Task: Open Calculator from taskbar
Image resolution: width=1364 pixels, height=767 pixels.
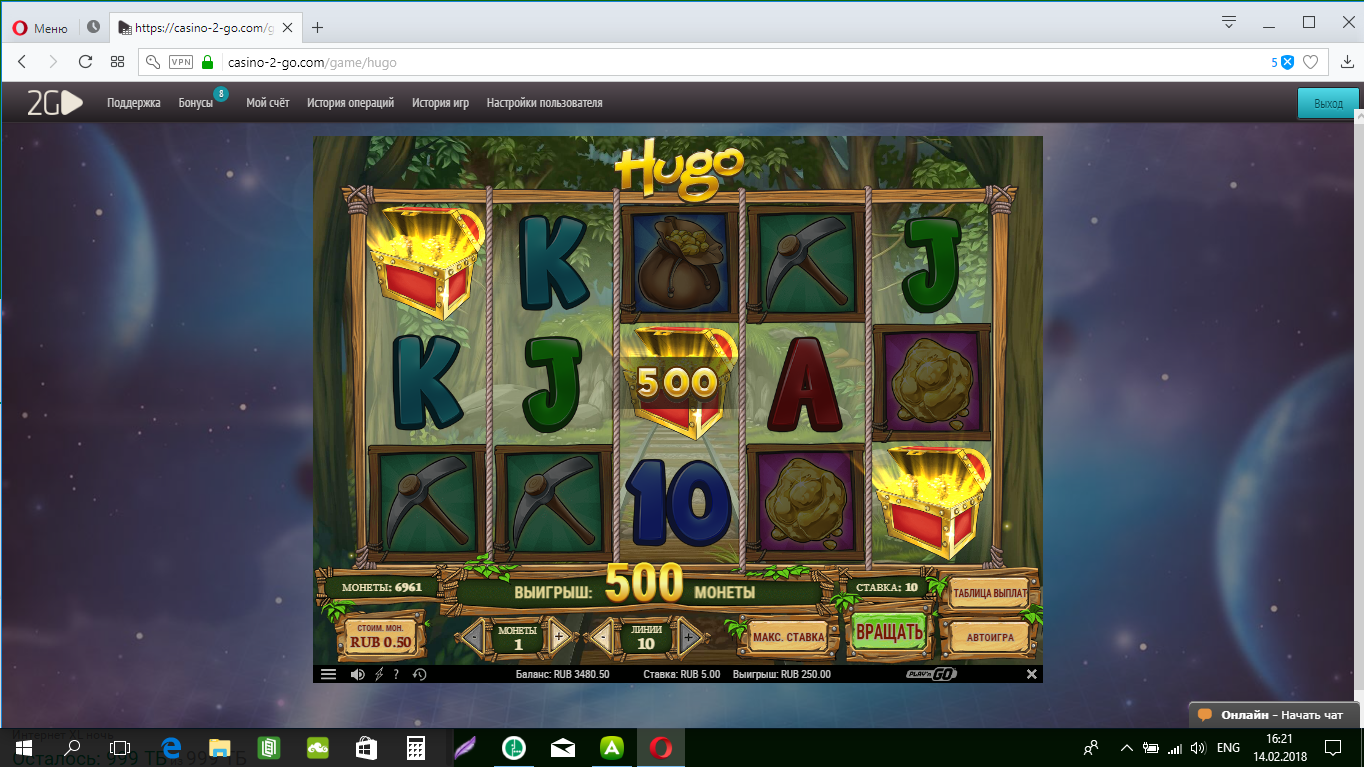Action: point(415,747)
